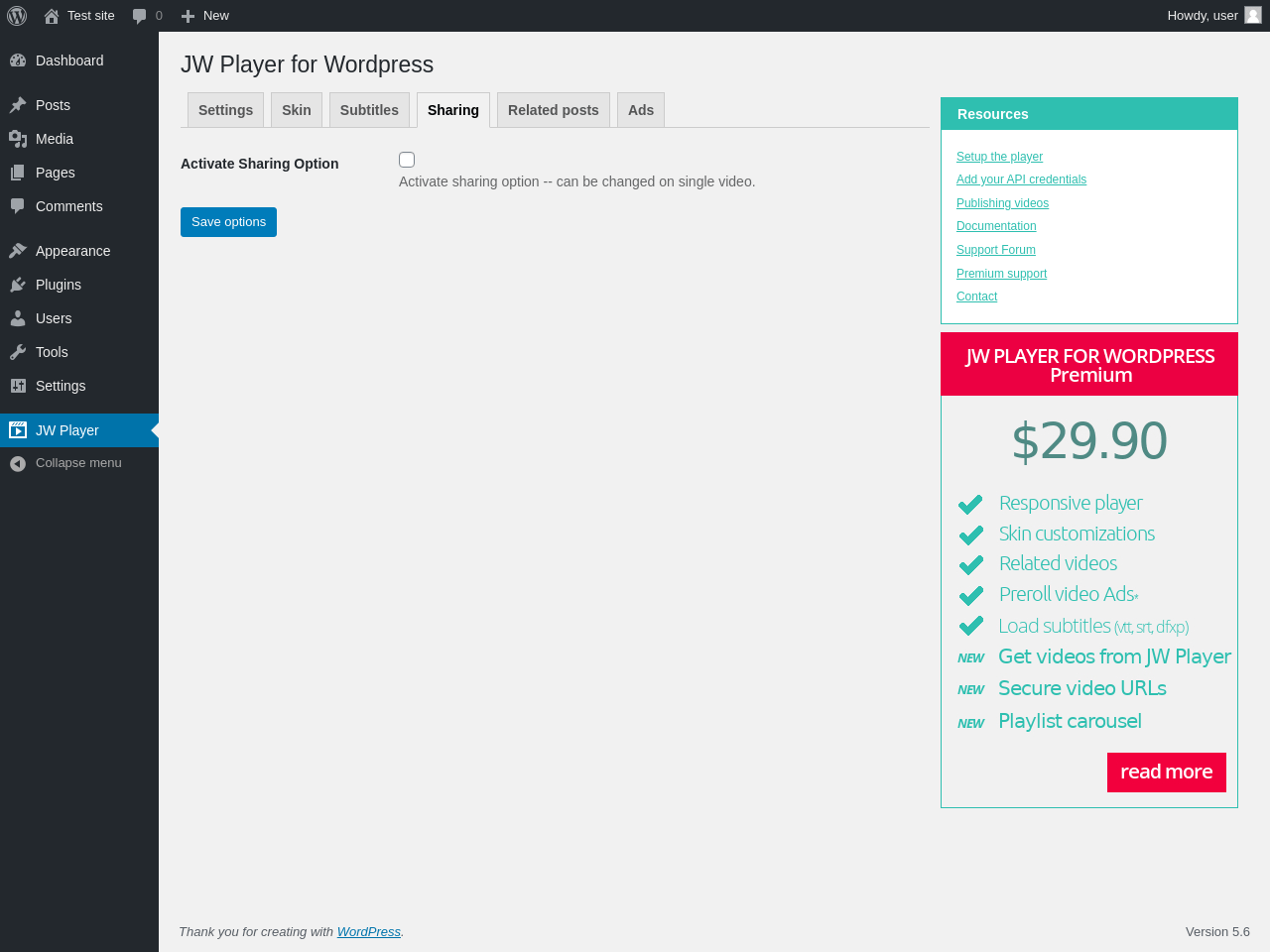Open the Howdy, user account menu

point(1214,16)
